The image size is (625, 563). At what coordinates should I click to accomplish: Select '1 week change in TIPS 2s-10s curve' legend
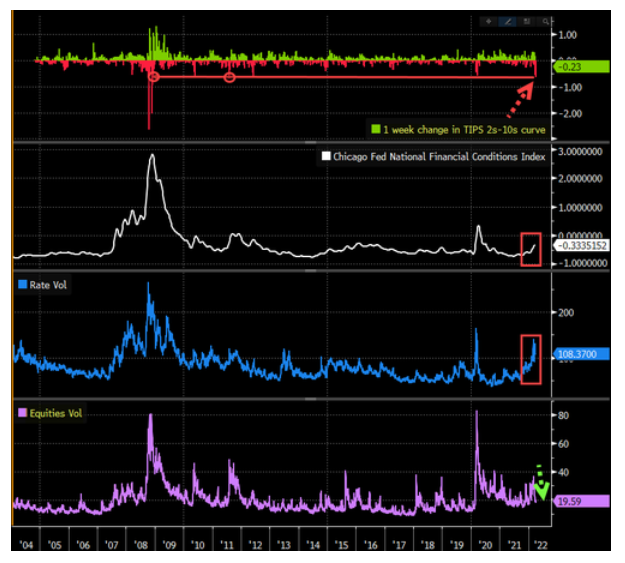point(464,130)
